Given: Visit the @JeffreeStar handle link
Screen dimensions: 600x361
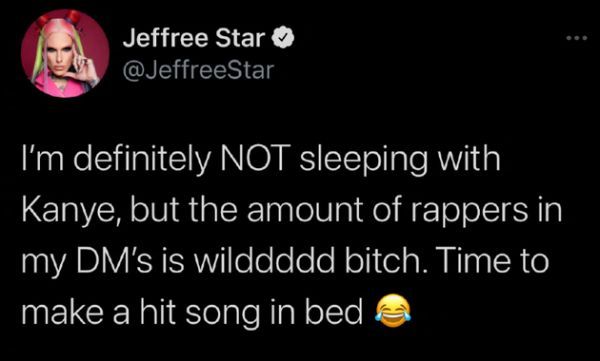Looking at the screenshot, I should (199, 70).
